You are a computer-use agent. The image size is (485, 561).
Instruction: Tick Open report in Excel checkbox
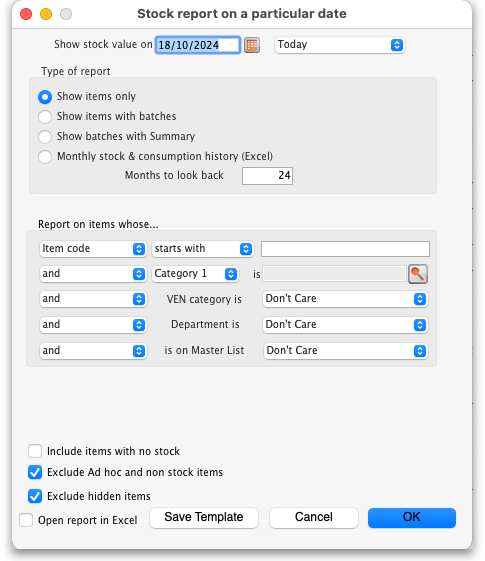click(x=26, y=520)
